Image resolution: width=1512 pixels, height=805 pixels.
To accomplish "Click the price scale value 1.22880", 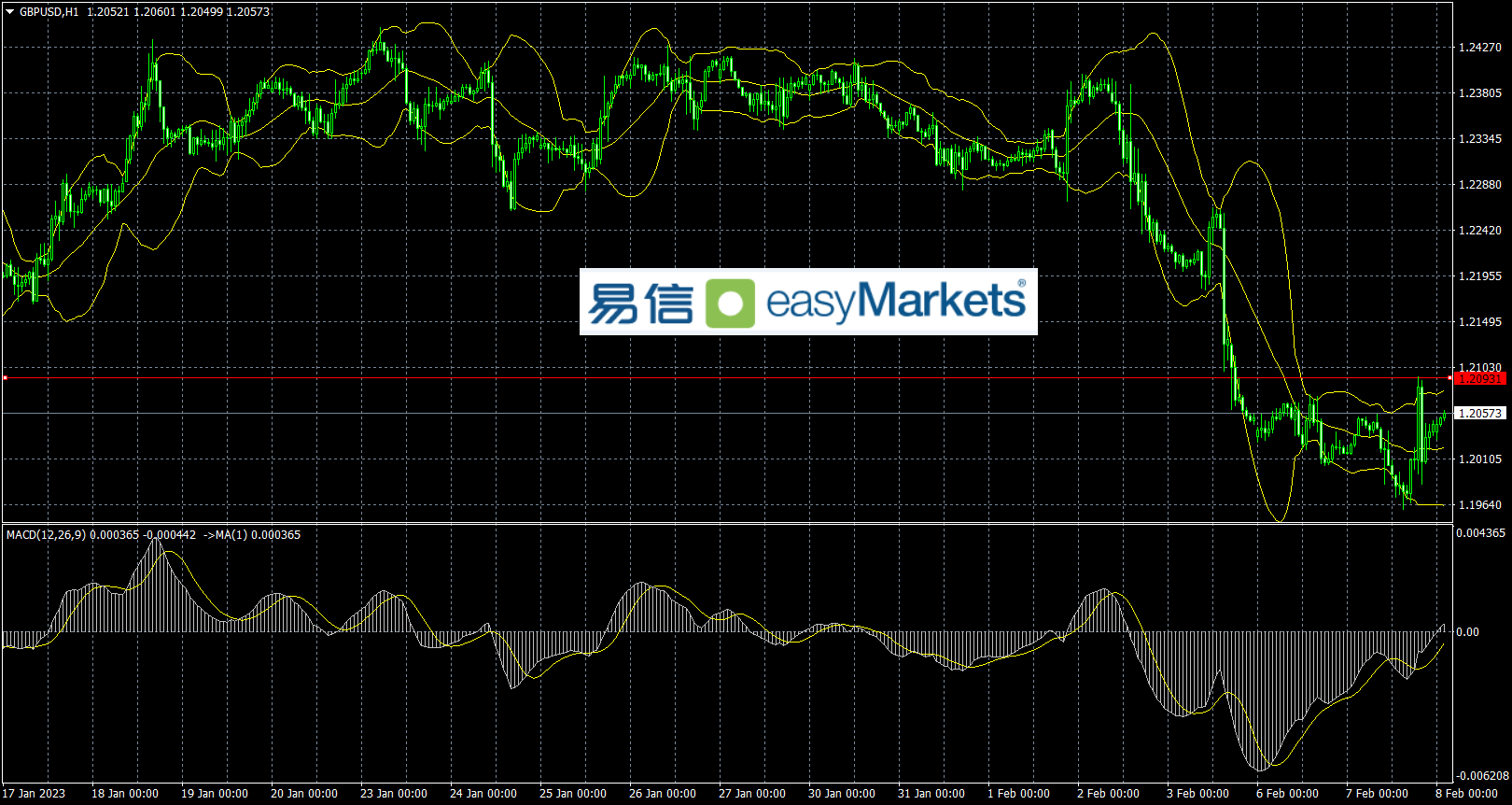I will click(1480, 185).
